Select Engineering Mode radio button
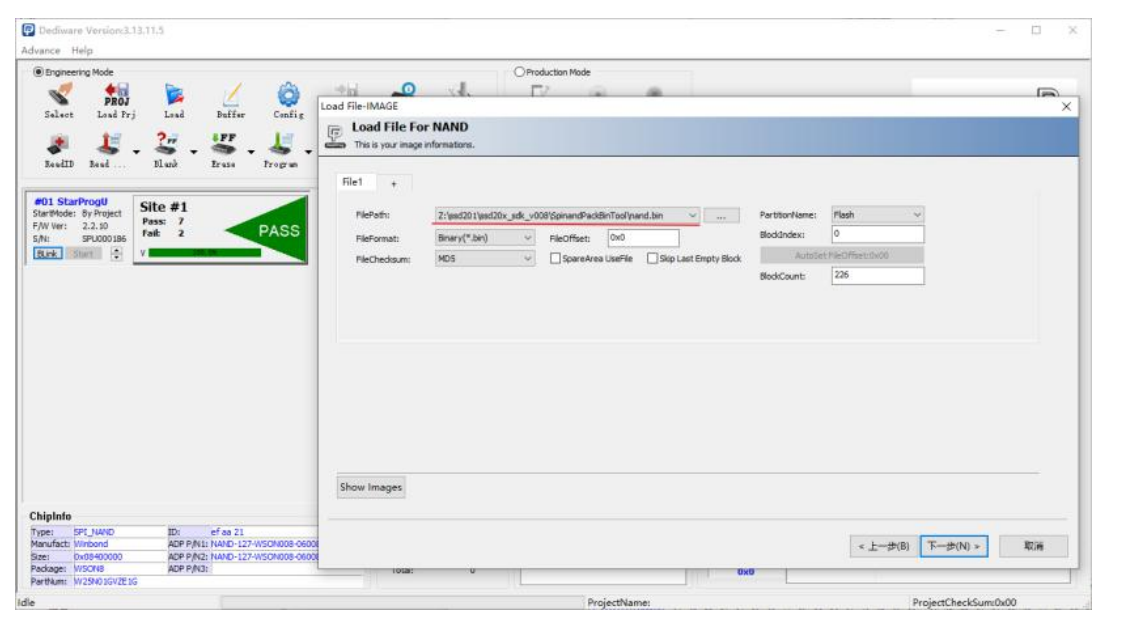The height and width of the screenshot is (630, 1143). tap(38, 72)
